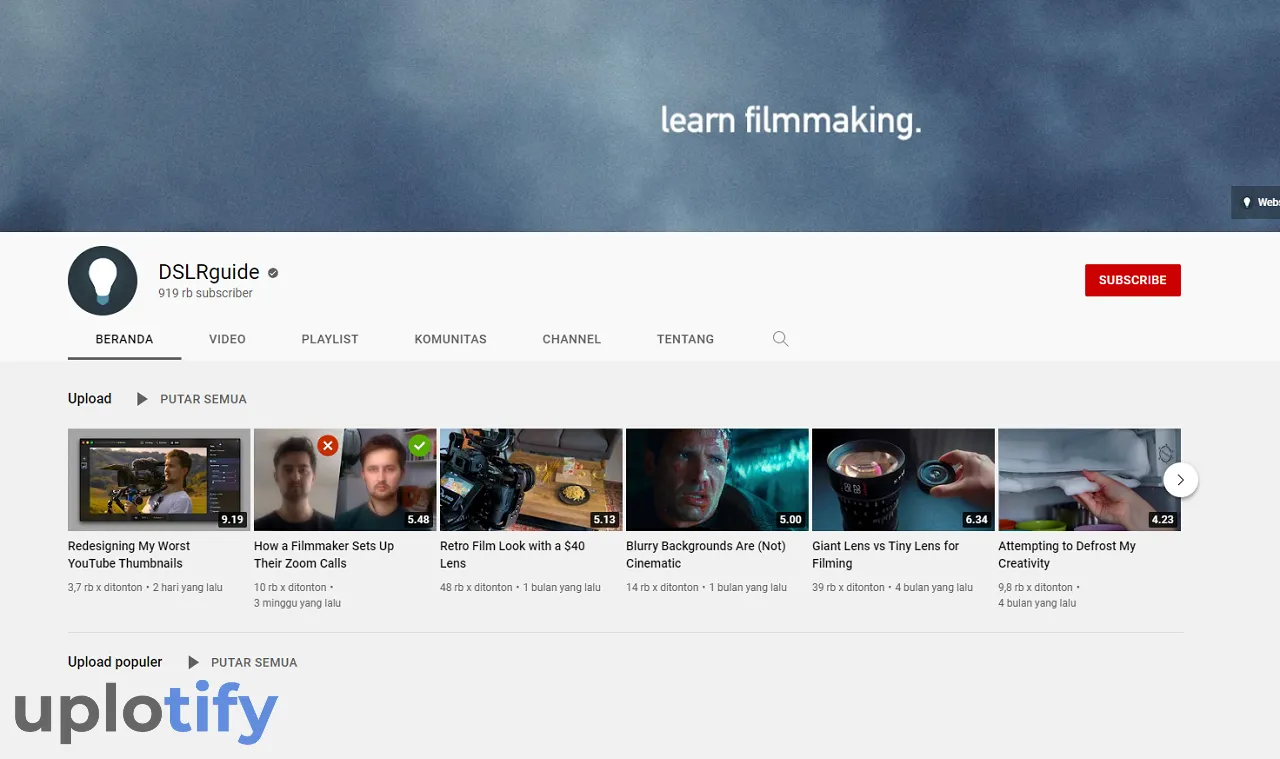Open the Video tab
1280x759 pixels.
(227, 339)
